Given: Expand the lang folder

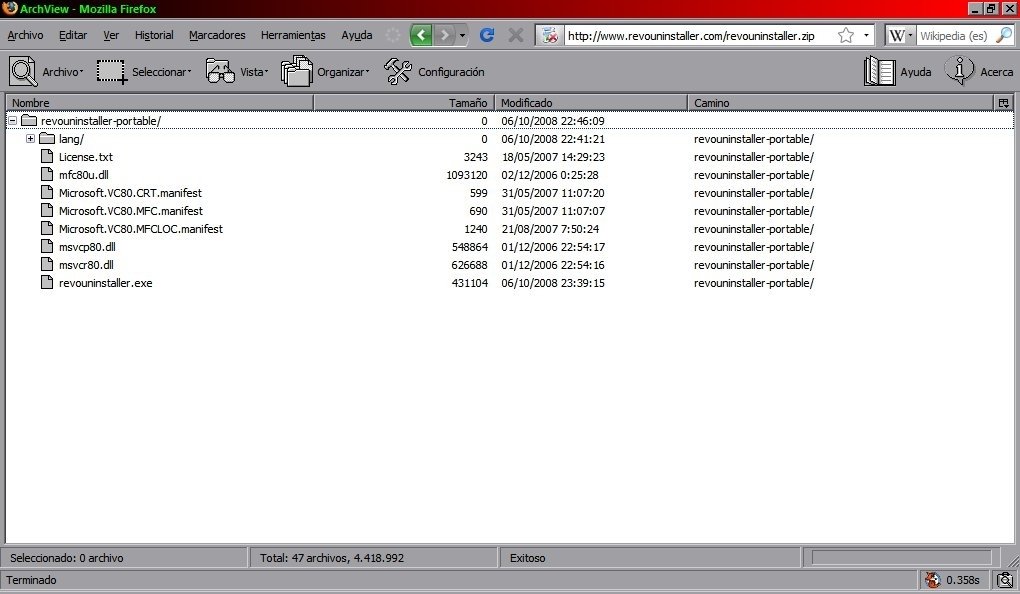Looking at the screenshot, I should click(31, 139).
